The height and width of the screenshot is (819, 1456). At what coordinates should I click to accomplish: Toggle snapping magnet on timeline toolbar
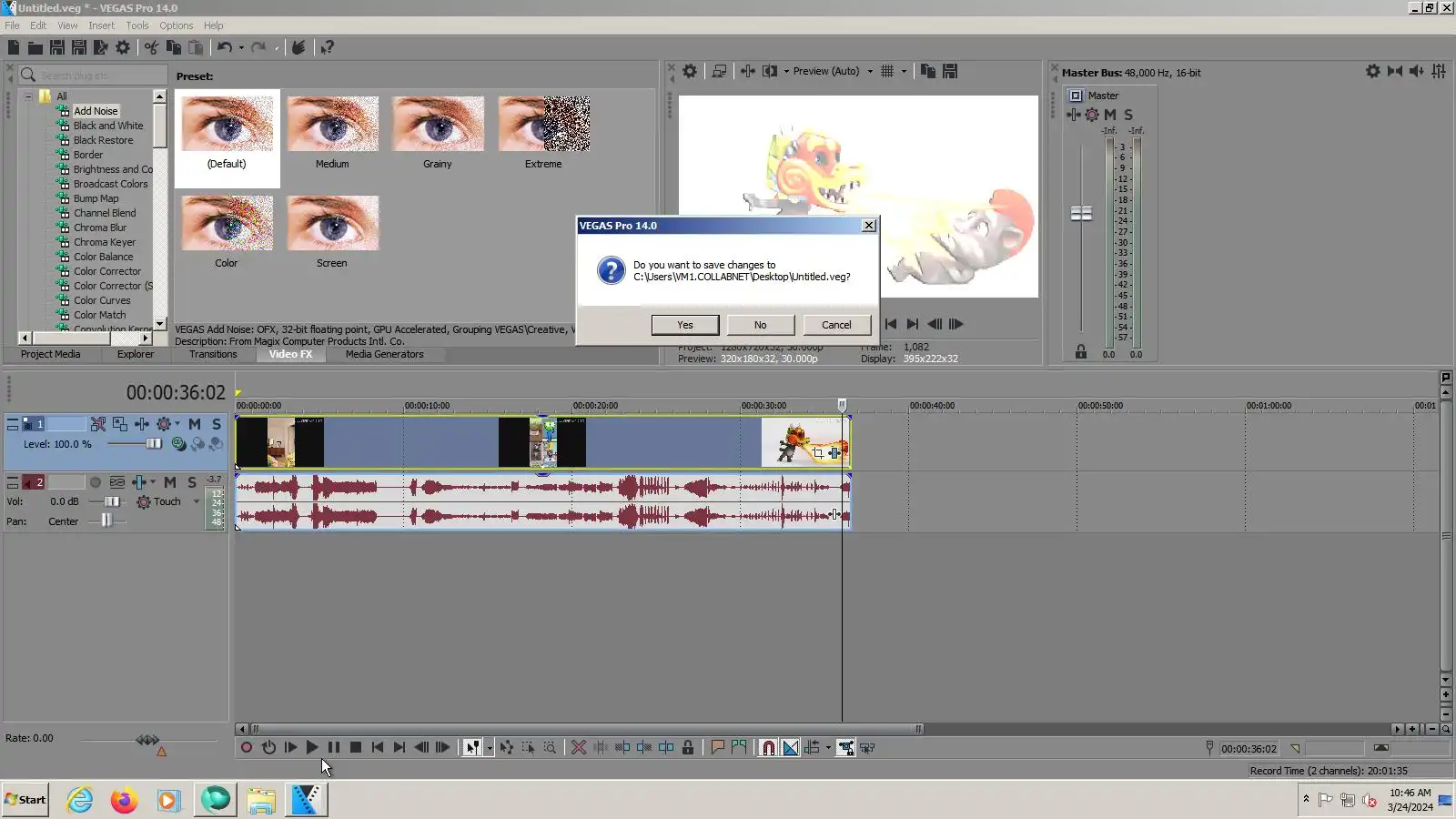click(x=768, y=748)
